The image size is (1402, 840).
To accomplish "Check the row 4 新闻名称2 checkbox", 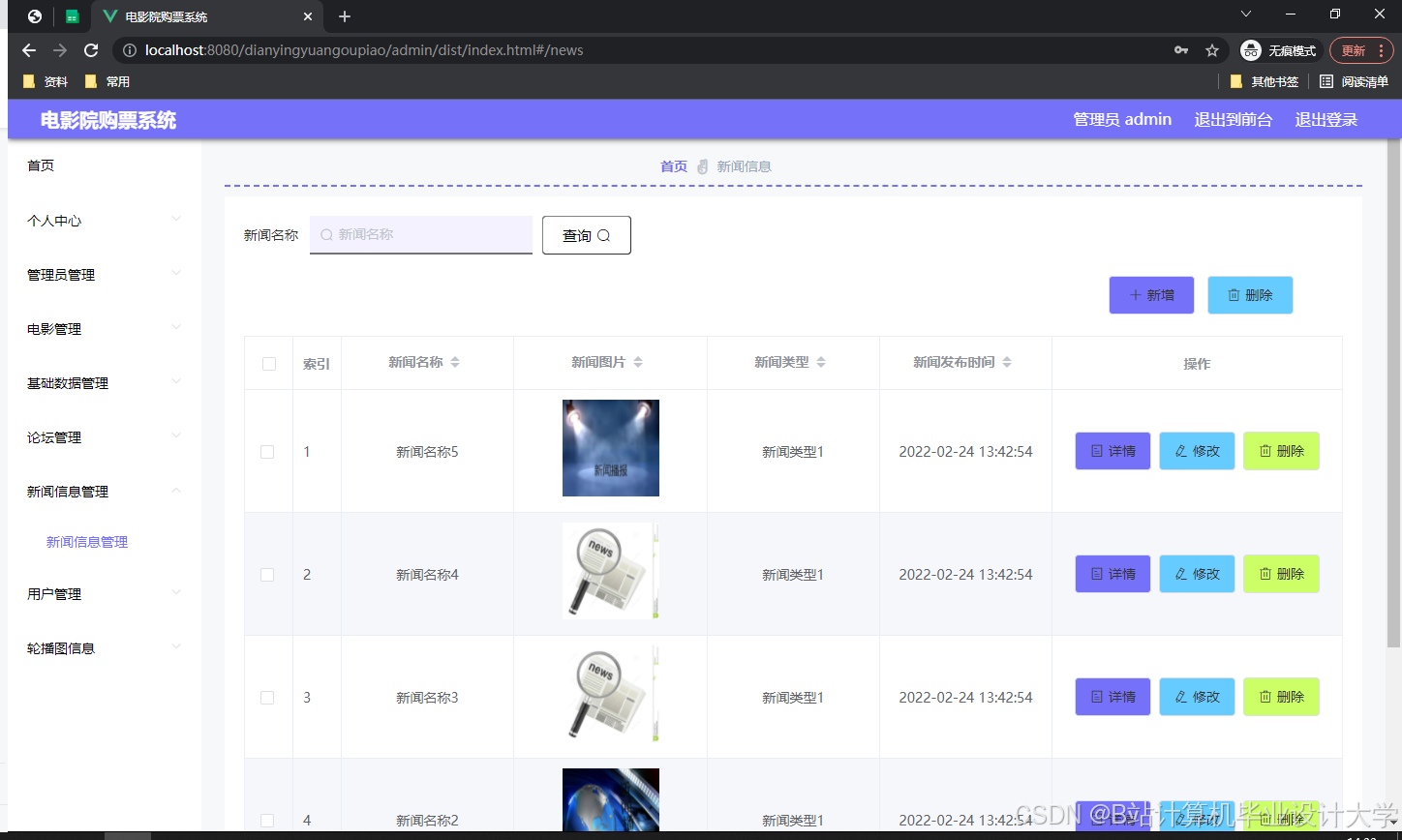I will coord(268,821).
